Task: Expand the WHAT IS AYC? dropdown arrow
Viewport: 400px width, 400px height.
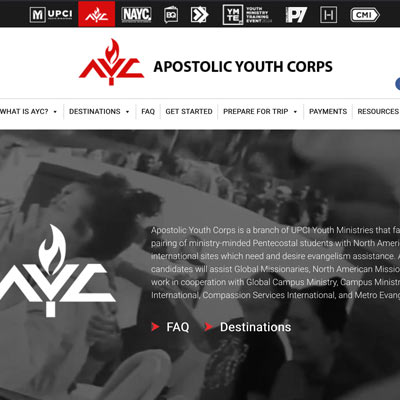Action: pyautogui.click(x=55, y=112)
